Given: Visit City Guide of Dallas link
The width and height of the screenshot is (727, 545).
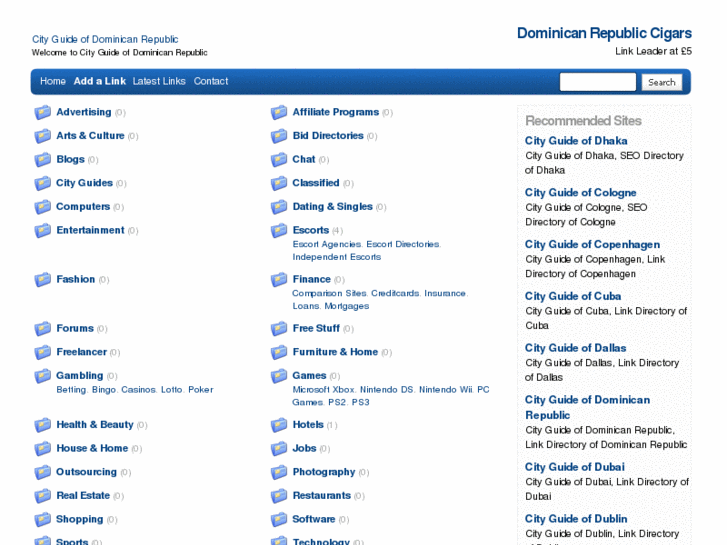Looking at the screenshot, I should tap(575, 348).
